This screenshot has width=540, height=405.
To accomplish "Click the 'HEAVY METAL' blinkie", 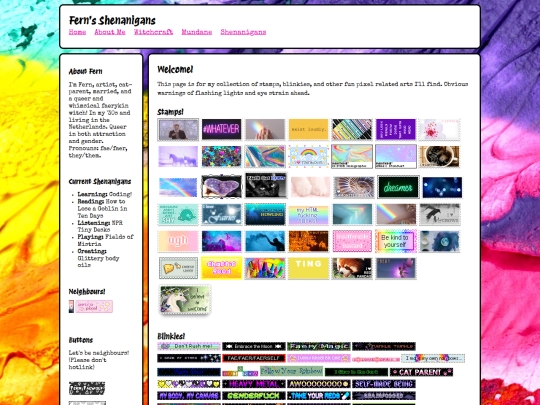I will tap(254, 384).
